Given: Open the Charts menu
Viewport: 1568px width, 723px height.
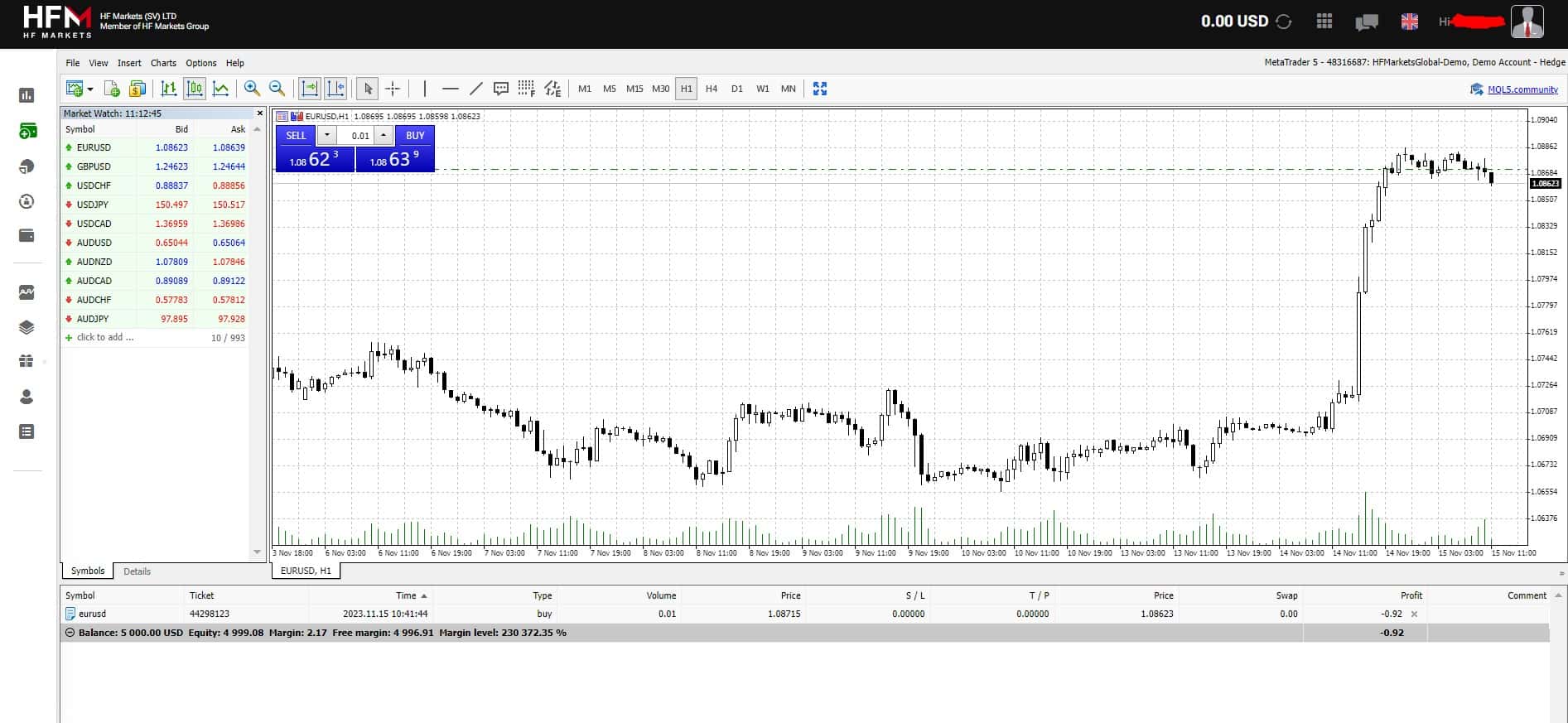Looking at the screenshot, I should click(x=163, y=63).
